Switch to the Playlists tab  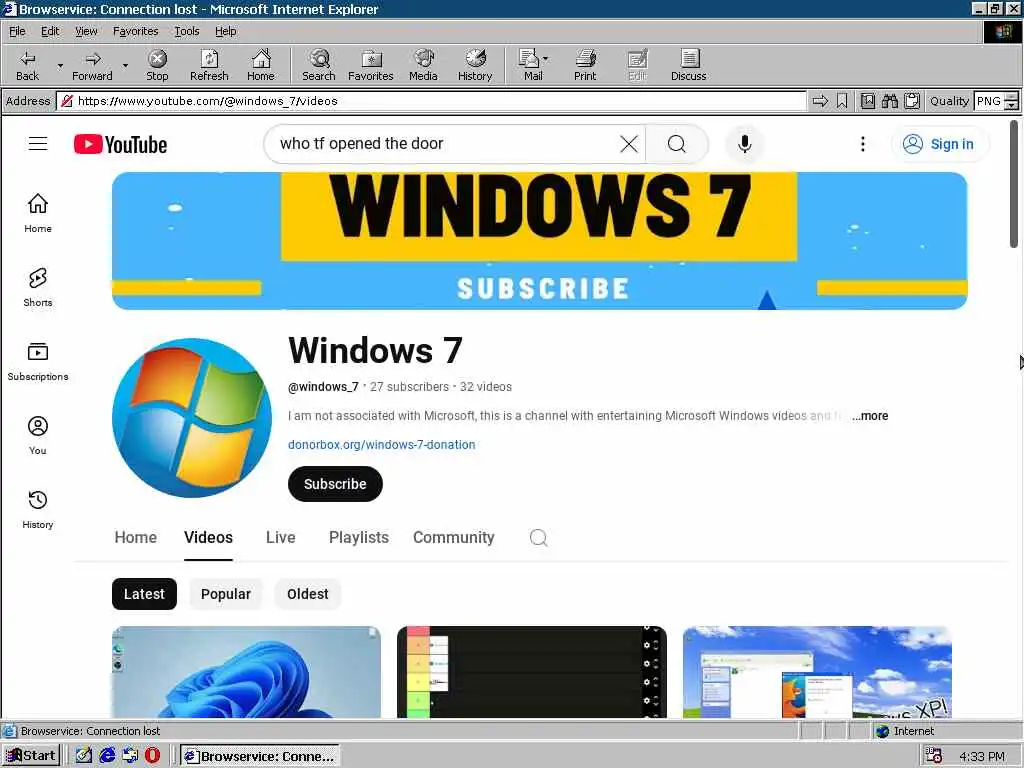pyautogui.click(x=359, y=537)
